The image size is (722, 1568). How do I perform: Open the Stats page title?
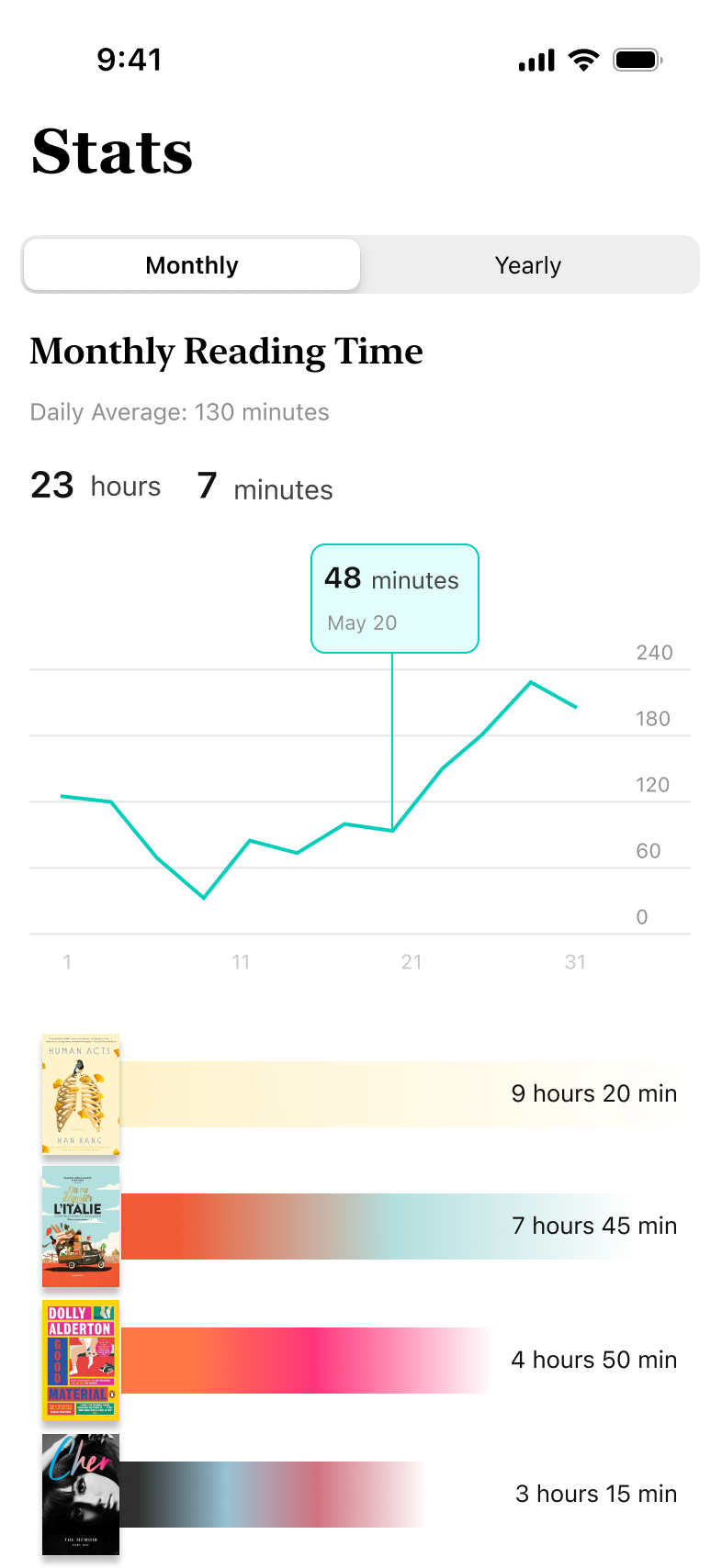pos(111,151)
